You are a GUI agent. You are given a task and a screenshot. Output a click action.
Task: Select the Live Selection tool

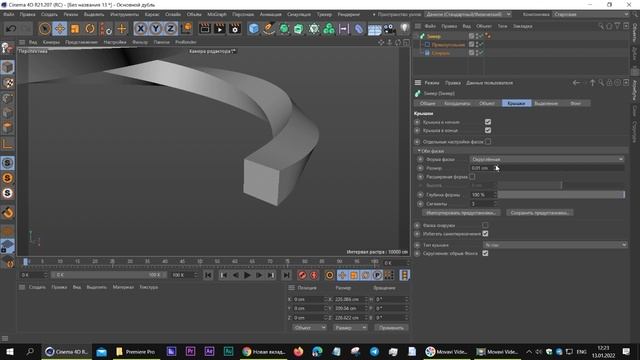click(44, 29)
